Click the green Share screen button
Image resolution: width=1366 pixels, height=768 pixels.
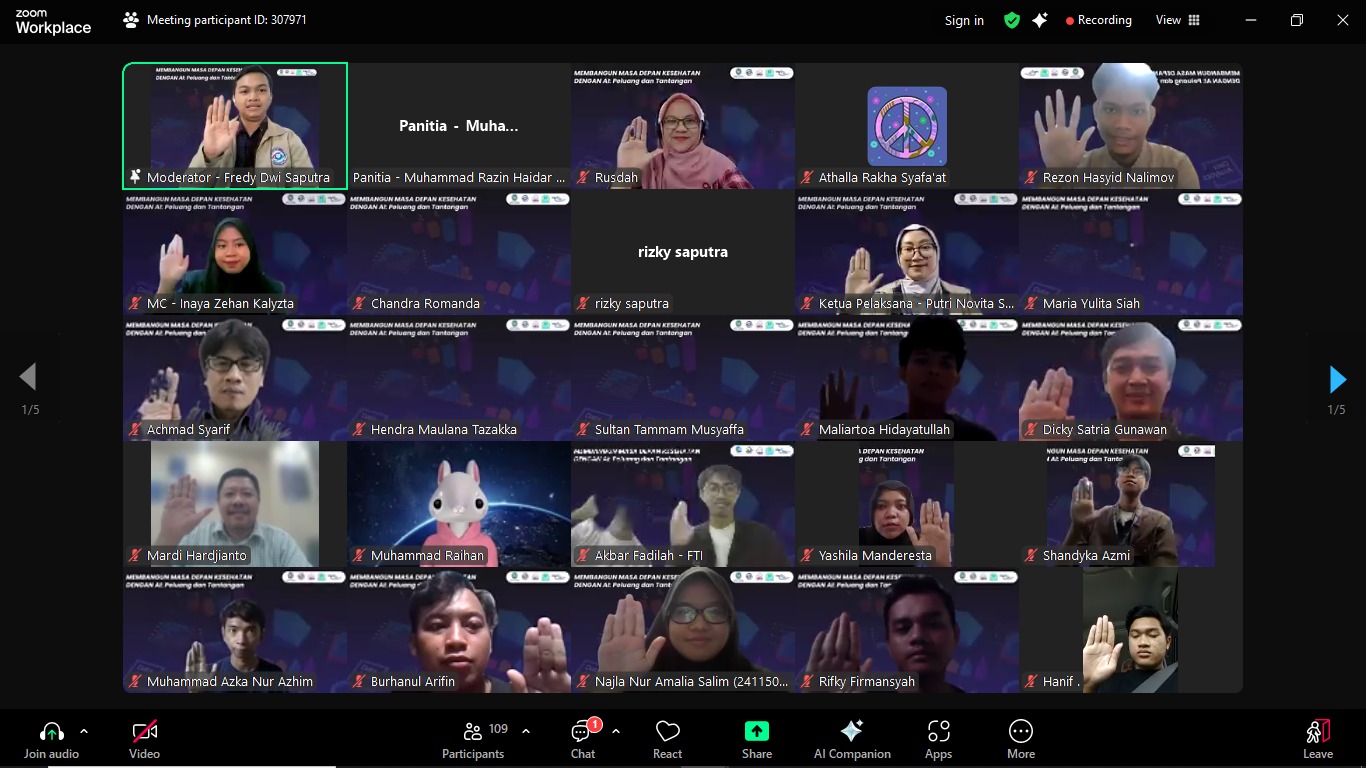tap(757, 731)
